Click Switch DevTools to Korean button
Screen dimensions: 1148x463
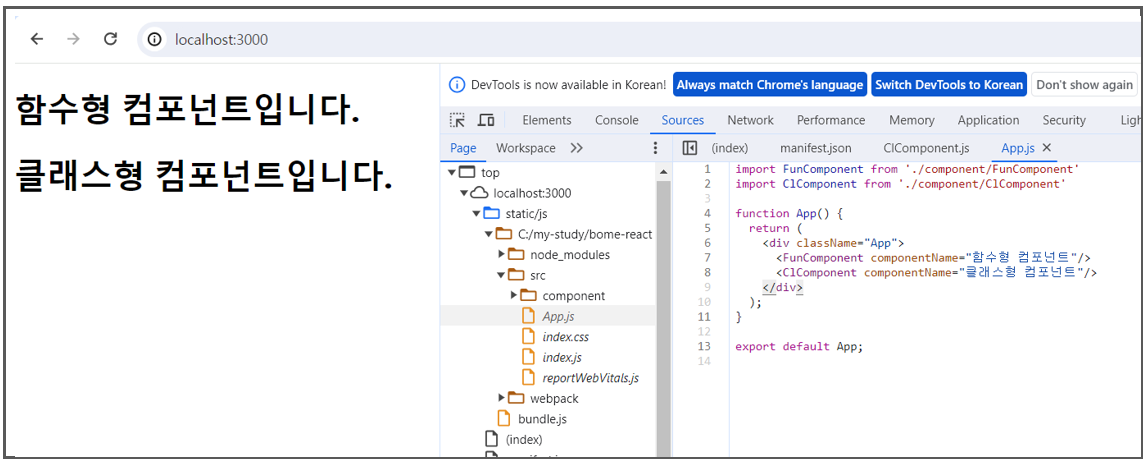point(949,85)
